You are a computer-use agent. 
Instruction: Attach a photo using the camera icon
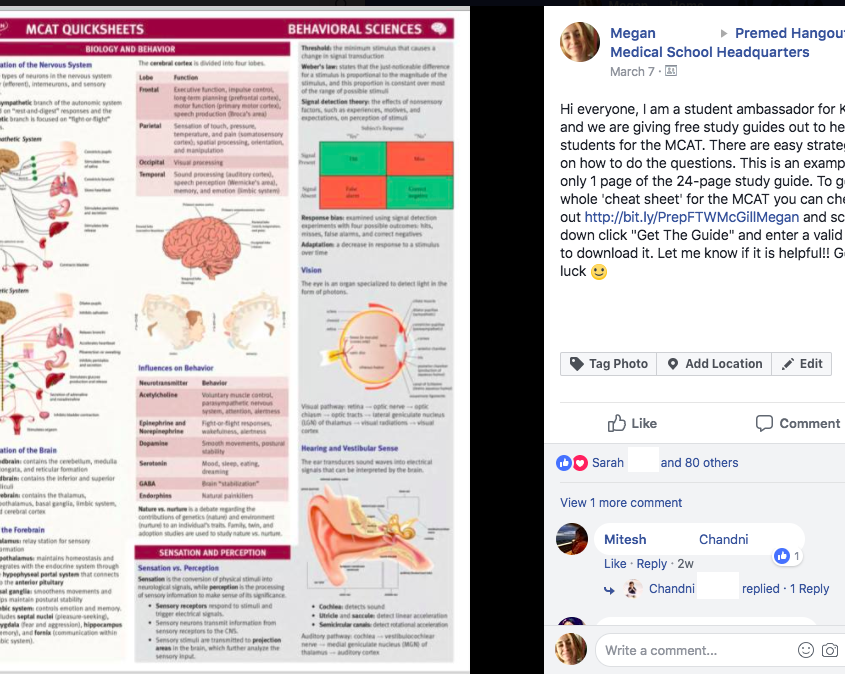pos(830,650)
